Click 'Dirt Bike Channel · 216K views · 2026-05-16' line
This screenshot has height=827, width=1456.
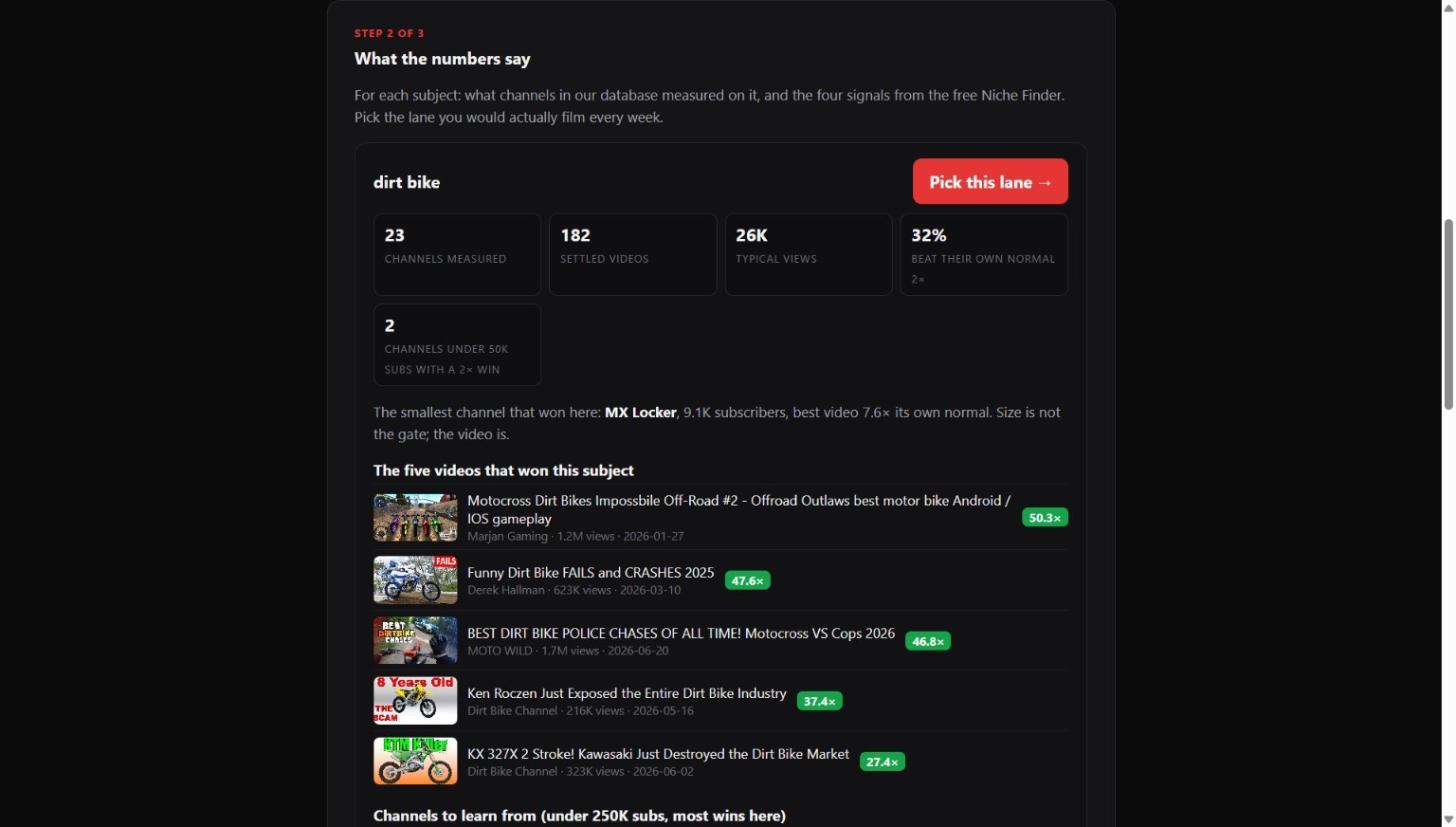pos(580,711)
